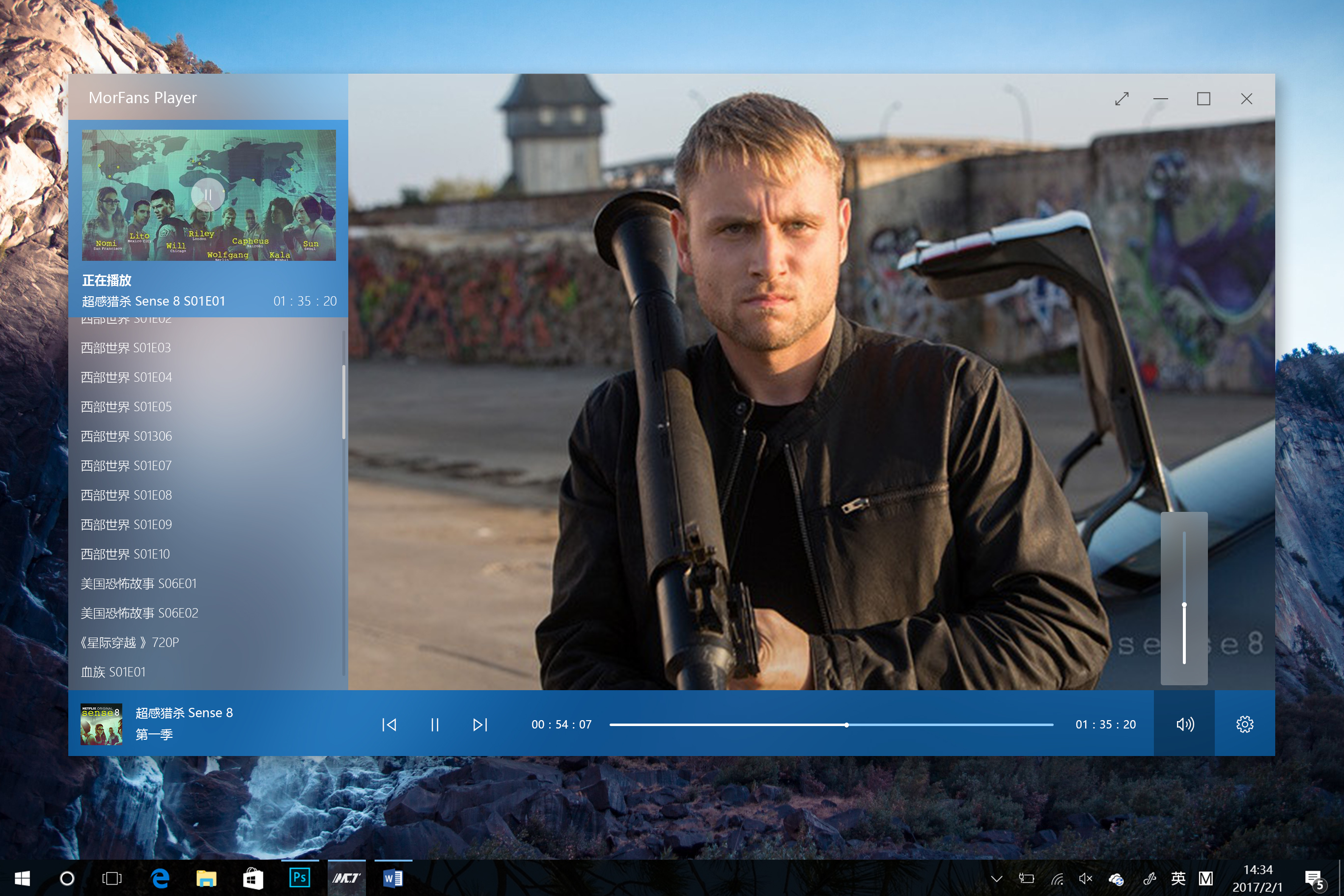Click the playlist scrollbar thumb
Image resolution: width=1344 pixels, height=896 pixels.
click(343, 402)
